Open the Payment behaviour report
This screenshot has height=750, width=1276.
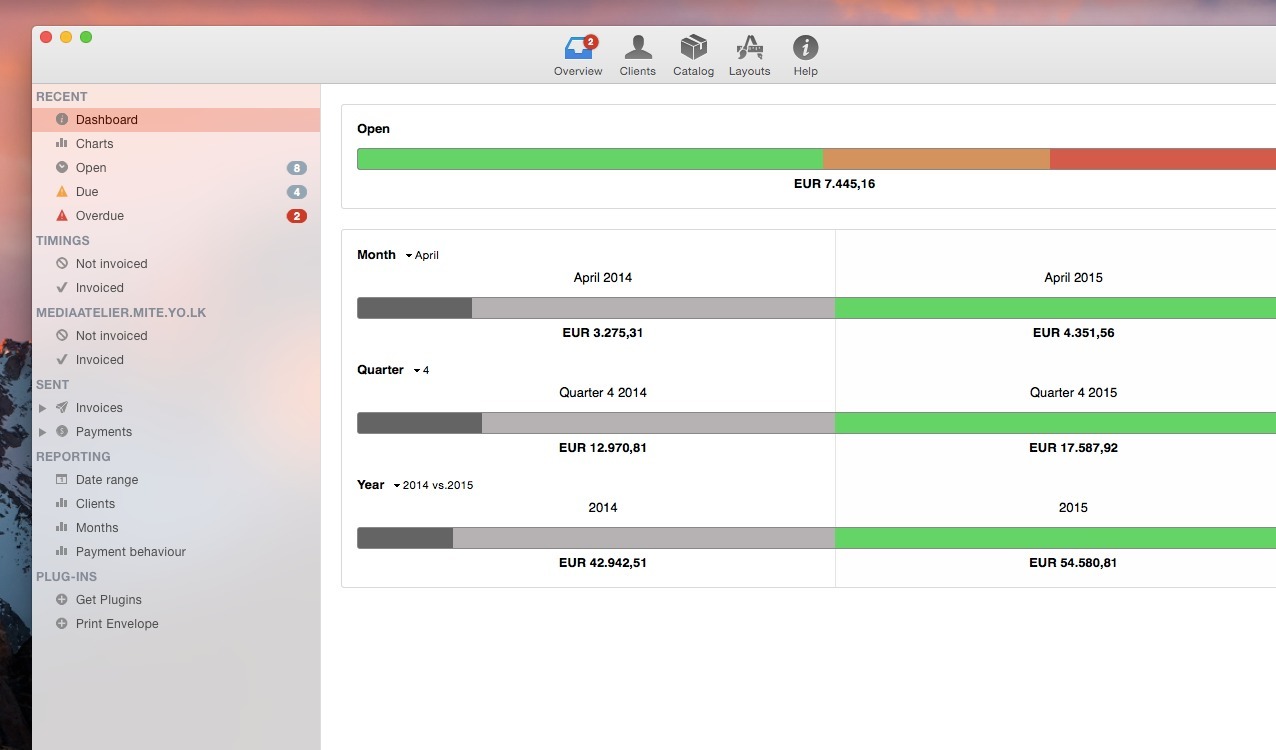pos(131,551)
